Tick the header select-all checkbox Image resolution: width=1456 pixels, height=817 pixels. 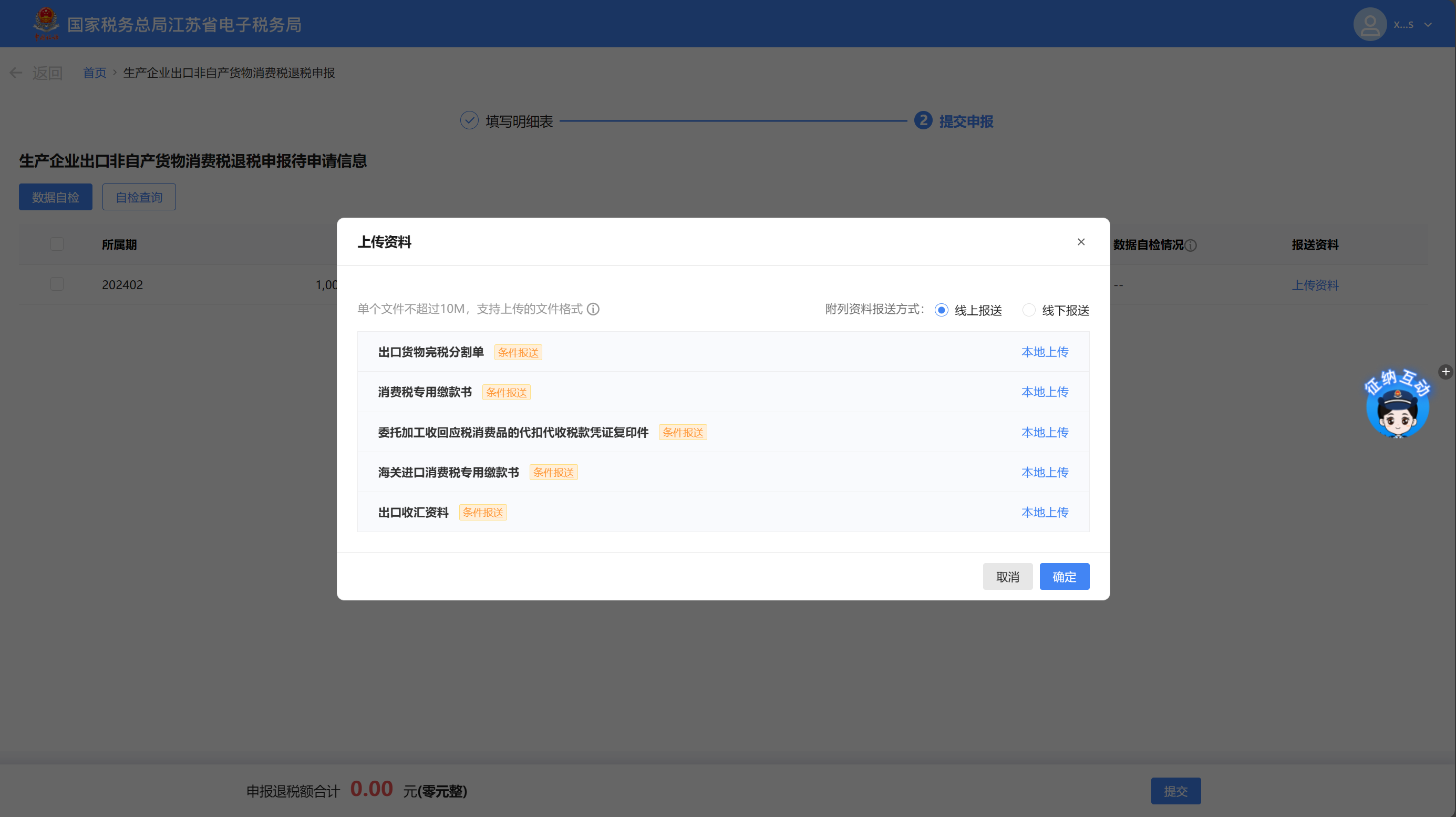coord(57,244)
